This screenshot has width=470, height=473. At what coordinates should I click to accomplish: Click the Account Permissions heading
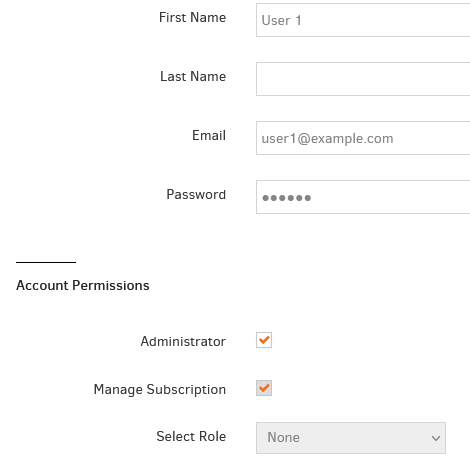point(83,285)
